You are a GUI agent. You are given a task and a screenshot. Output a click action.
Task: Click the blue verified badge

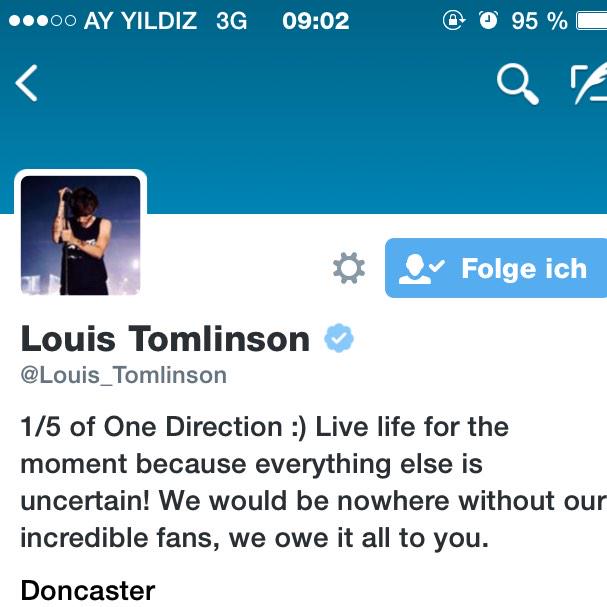click(x=339, y=338)
